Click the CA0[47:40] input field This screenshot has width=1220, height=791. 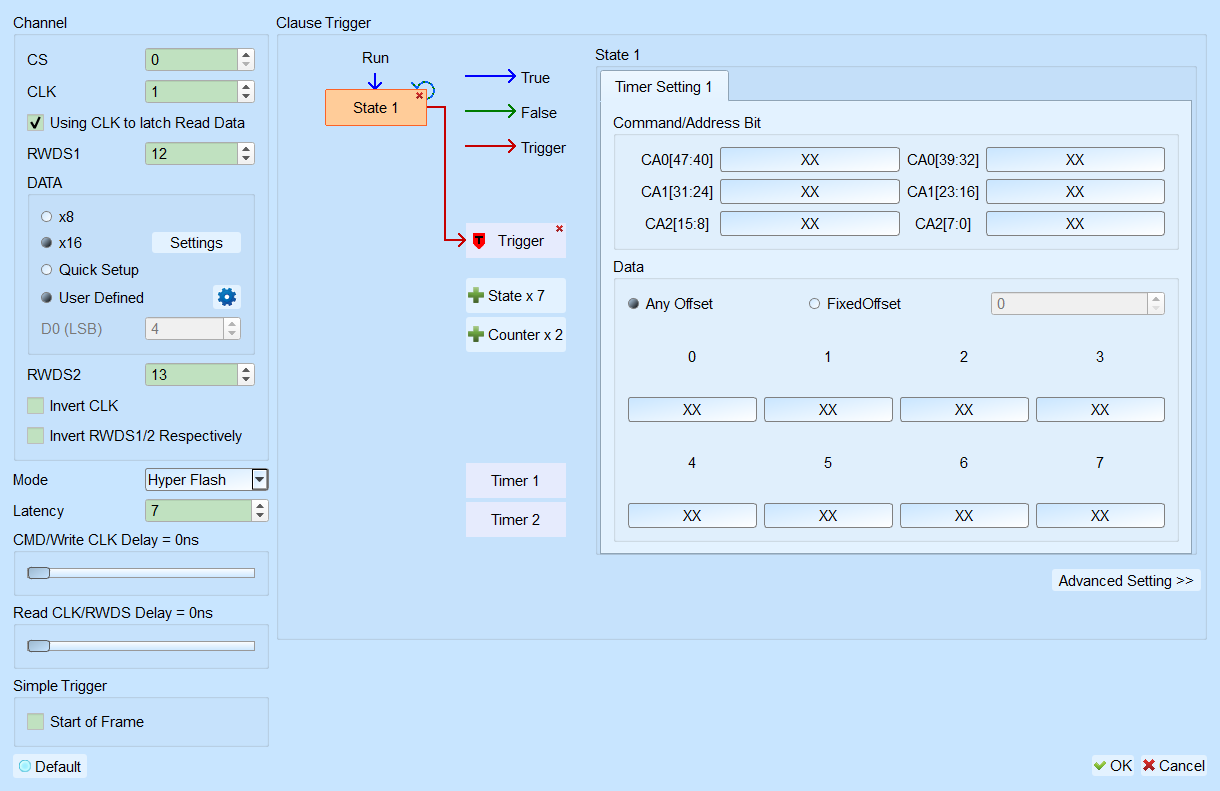pyautogui.click(x=810, y=160)
